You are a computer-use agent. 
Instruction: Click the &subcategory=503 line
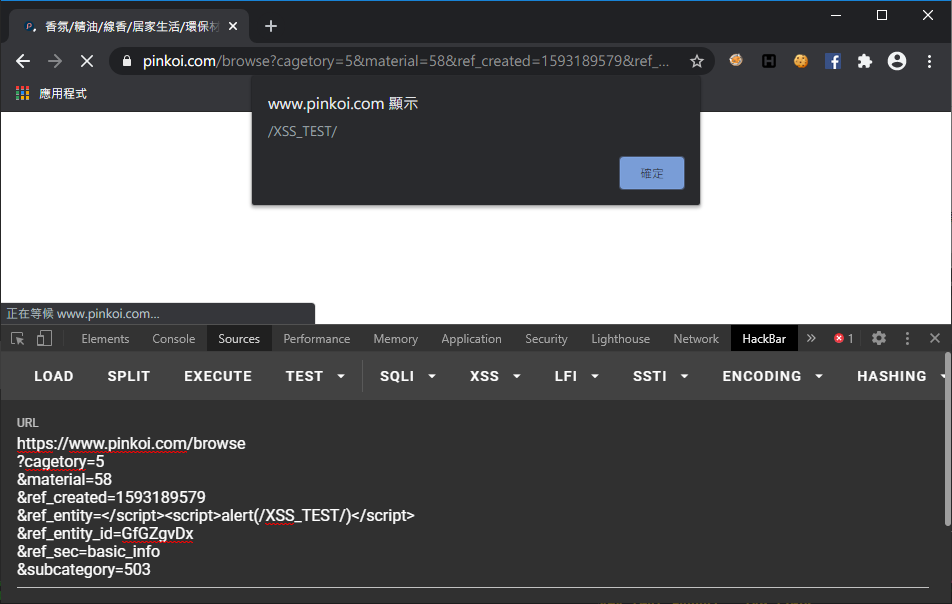pos(84,569)
